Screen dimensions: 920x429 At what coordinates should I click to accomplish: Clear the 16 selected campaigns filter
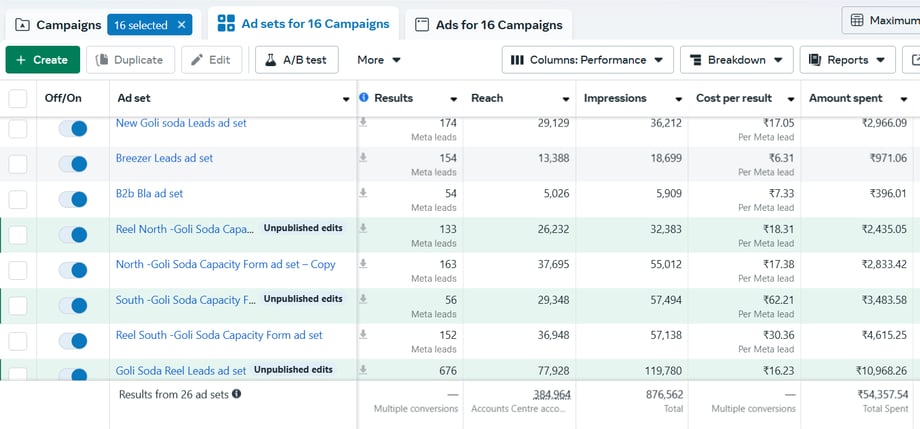[181, 25]
